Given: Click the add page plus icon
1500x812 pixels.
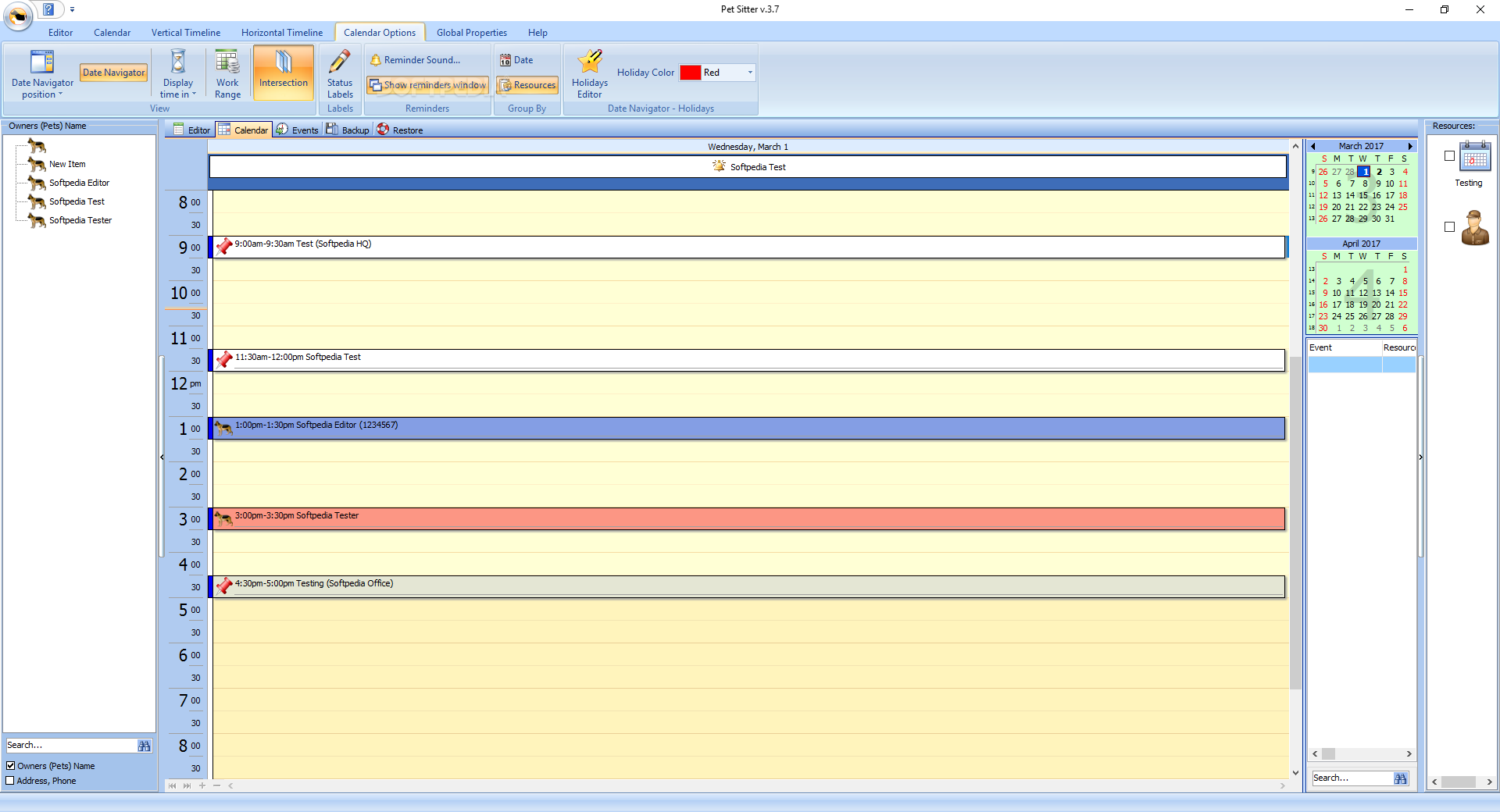Looking at the screenshot, I should 202,785.
